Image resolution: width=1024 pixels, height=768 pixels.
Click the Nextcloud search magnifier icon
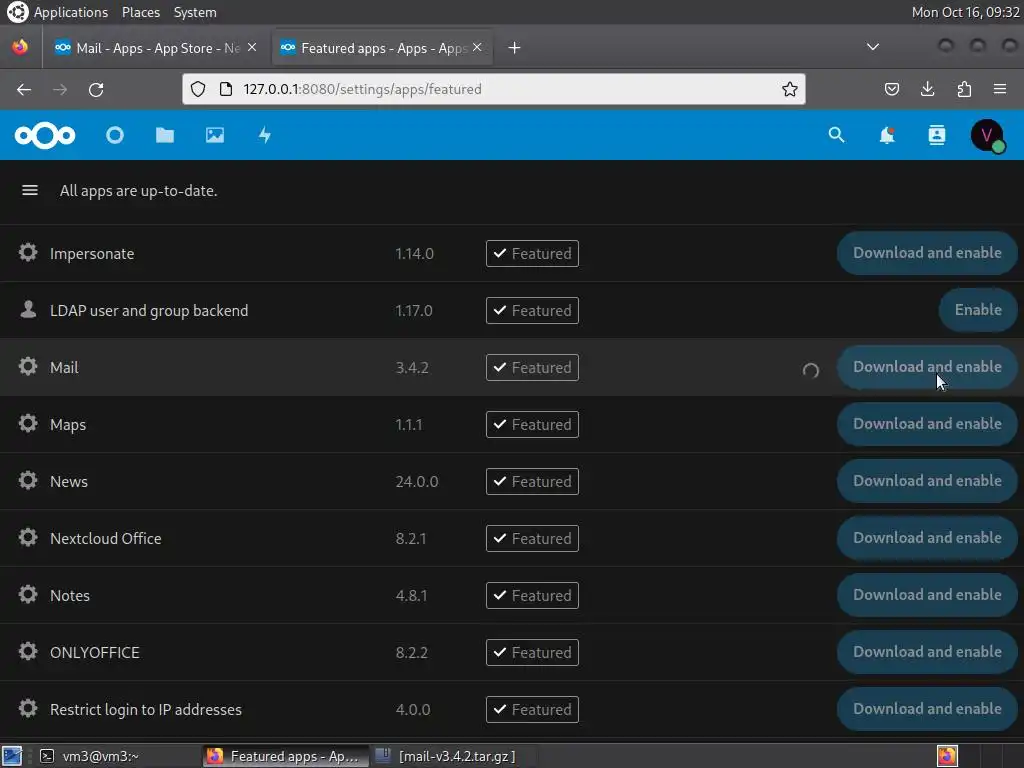(x=837, y=135)
